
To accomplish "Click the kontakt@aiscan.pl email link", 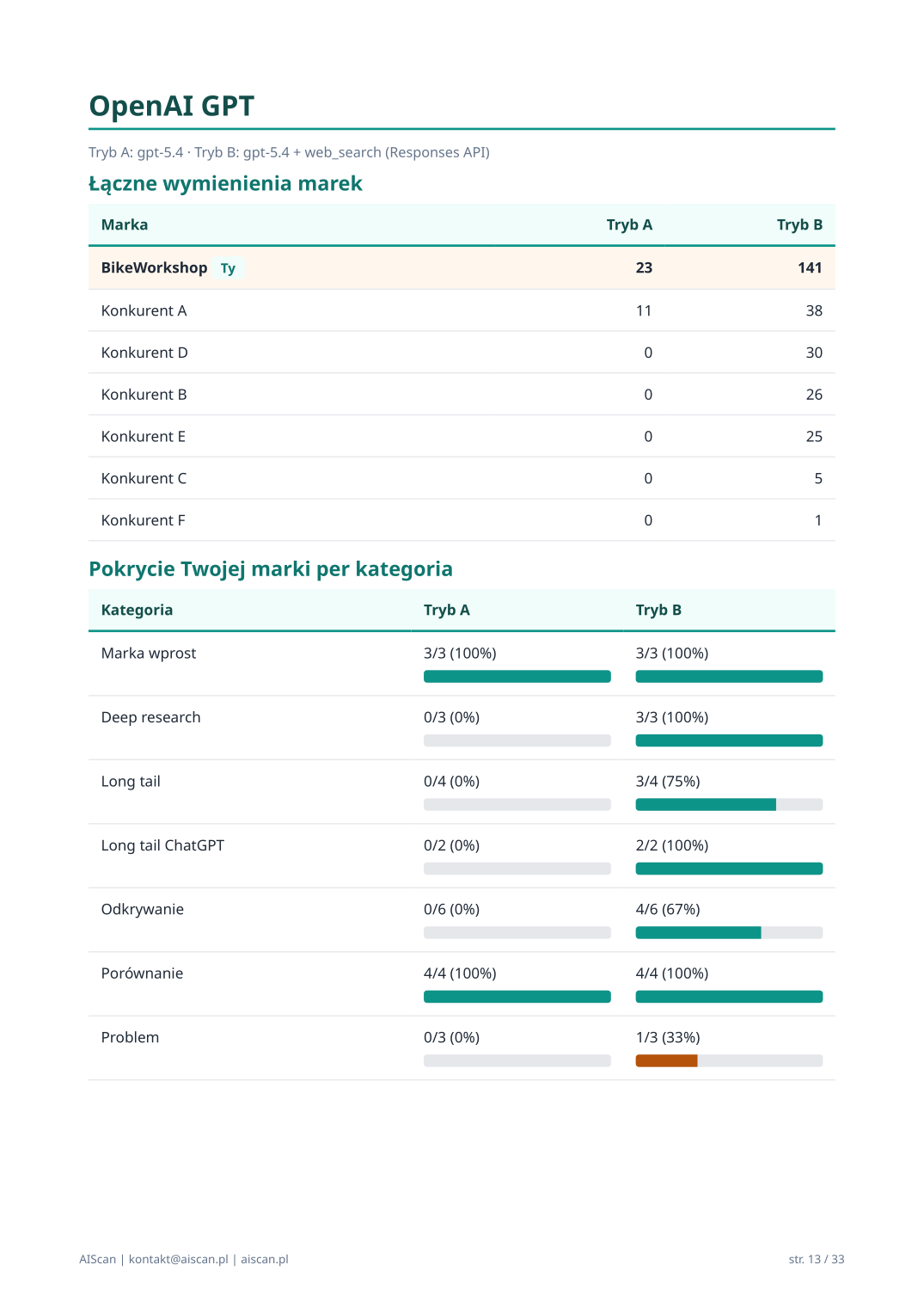I will pos(179,1259).
